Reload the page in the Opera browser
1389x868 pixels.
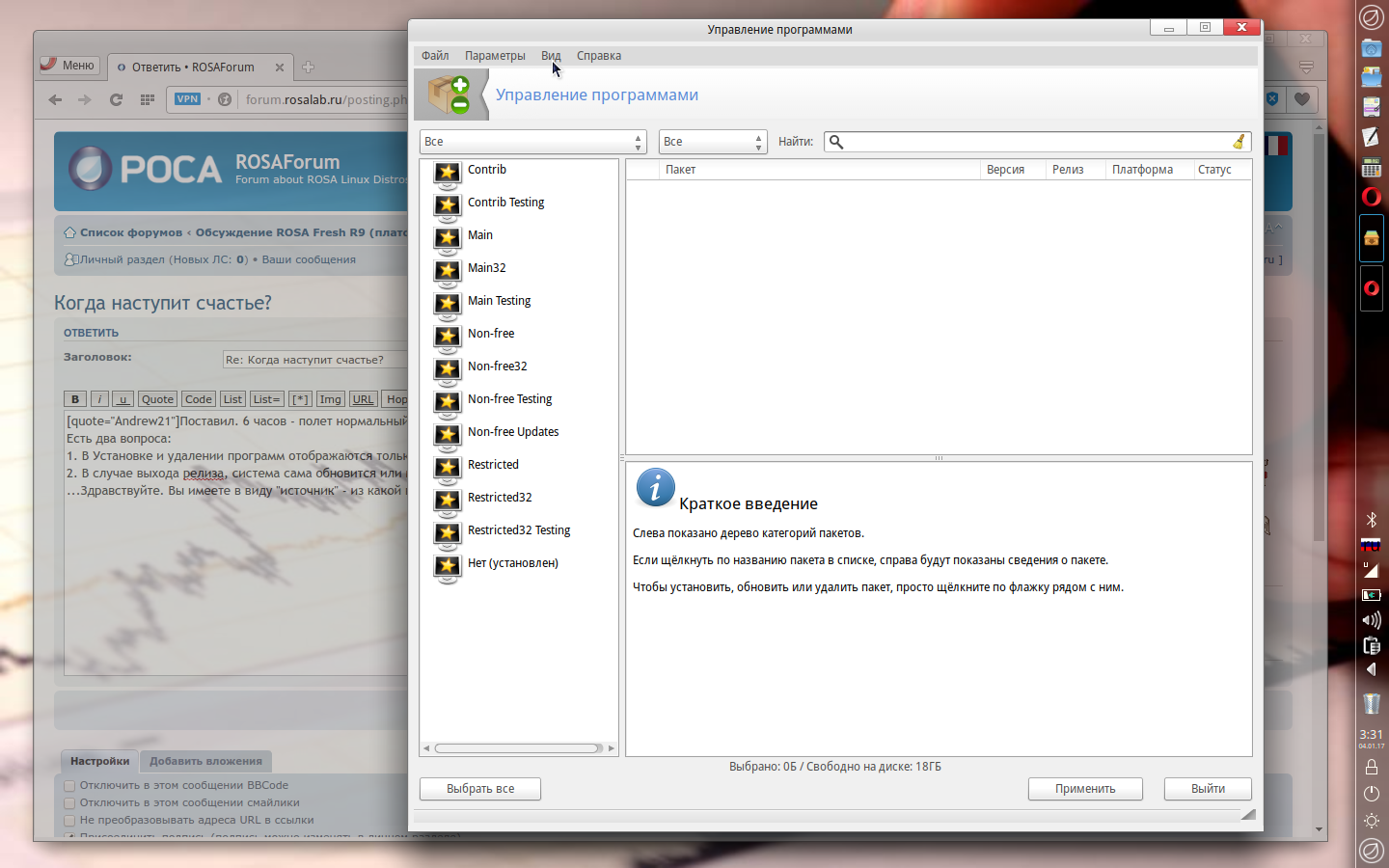tap(116, 99)
